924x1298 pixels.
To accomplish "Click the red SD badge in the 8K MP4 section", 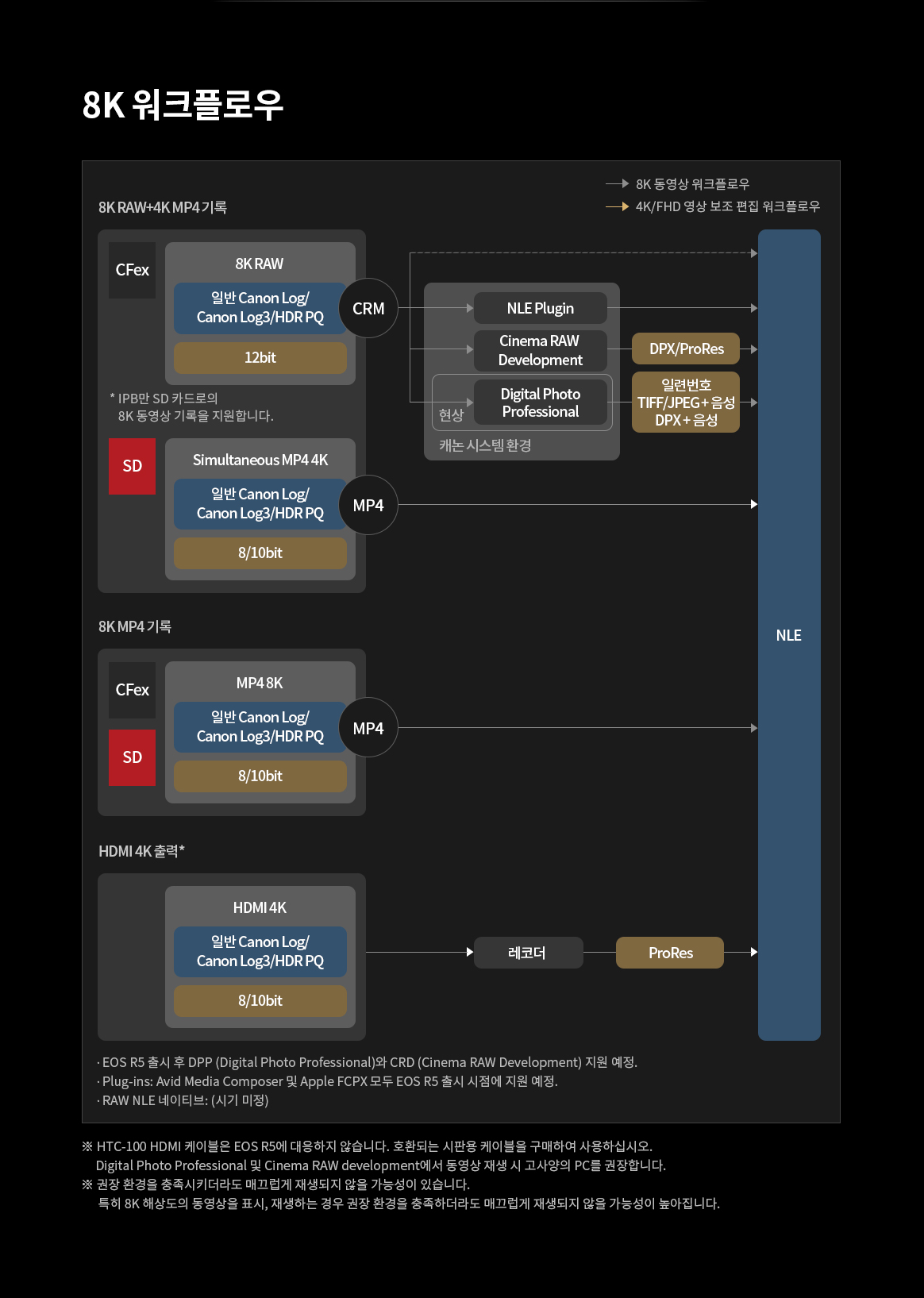I will point(132,757).
